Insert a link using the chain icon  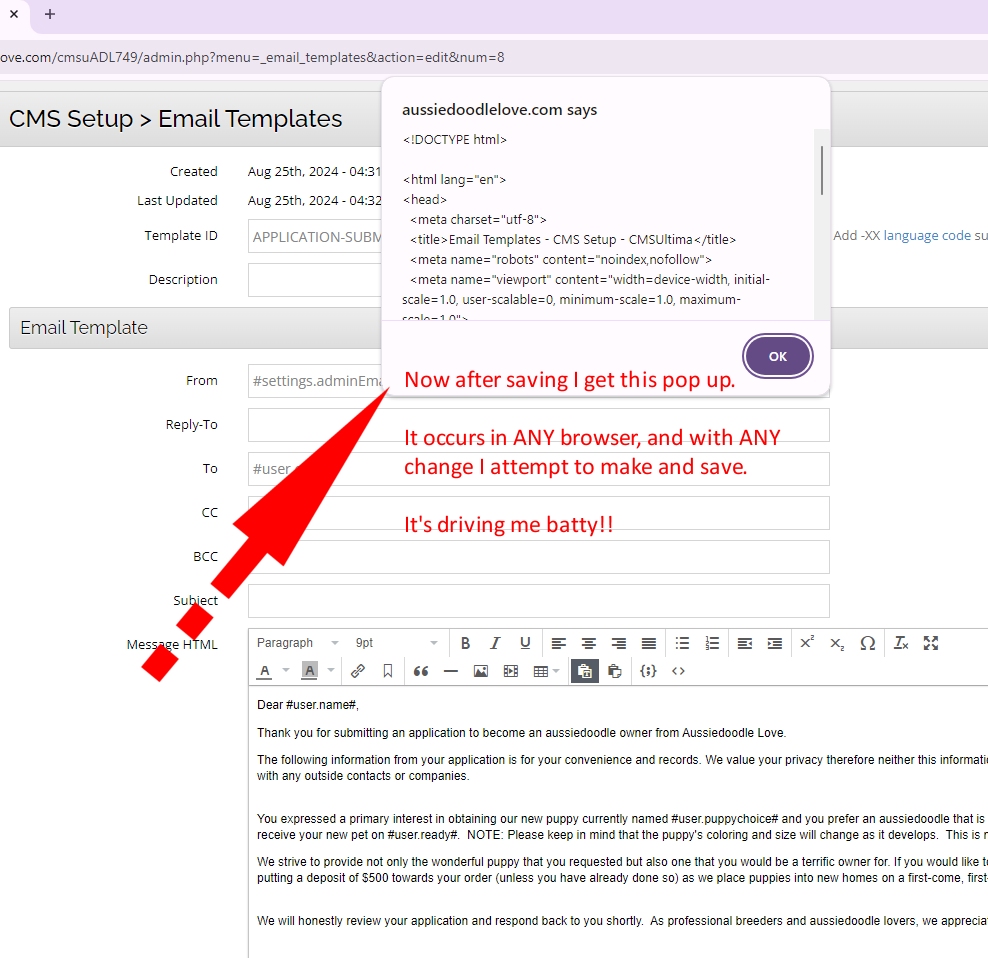pos(357,671)
